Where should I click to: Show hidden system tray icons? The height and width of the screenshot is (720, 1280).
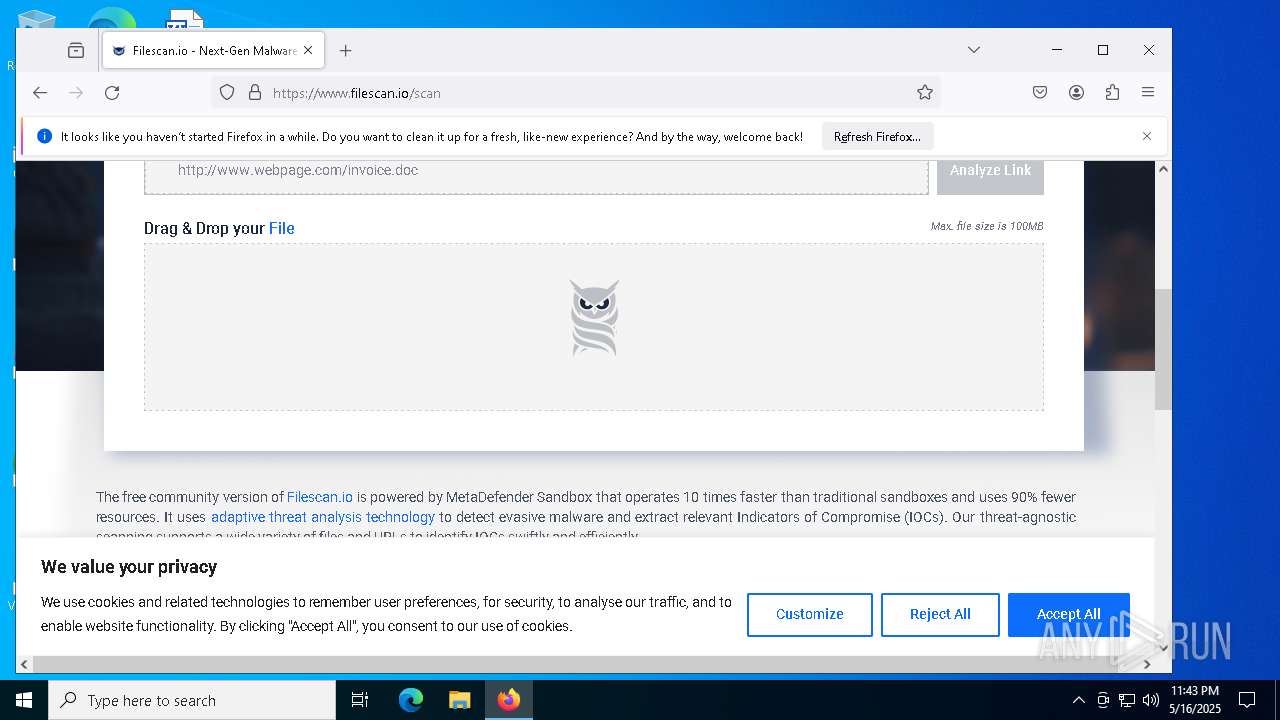[1078, 700]
